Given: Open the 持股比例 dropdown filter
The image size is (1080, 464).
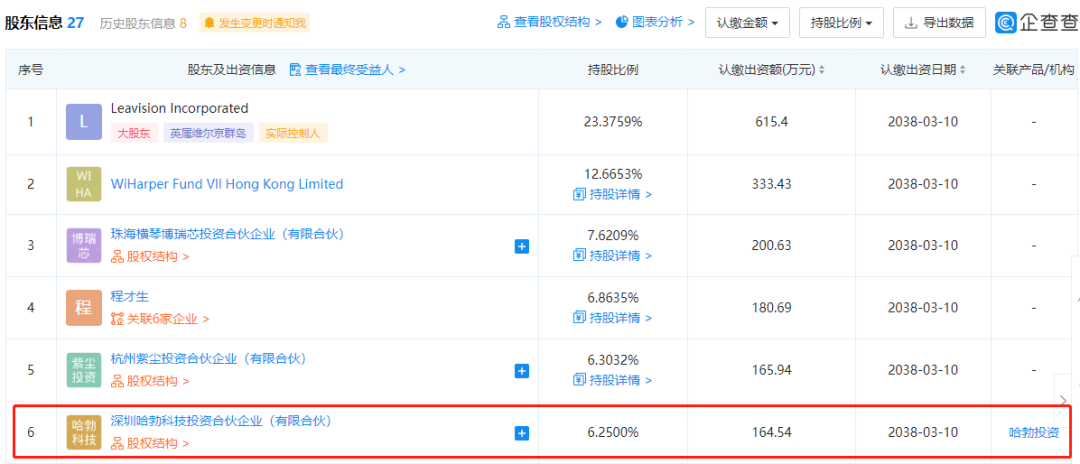Looking at the screenshot, I should (841, 23).
